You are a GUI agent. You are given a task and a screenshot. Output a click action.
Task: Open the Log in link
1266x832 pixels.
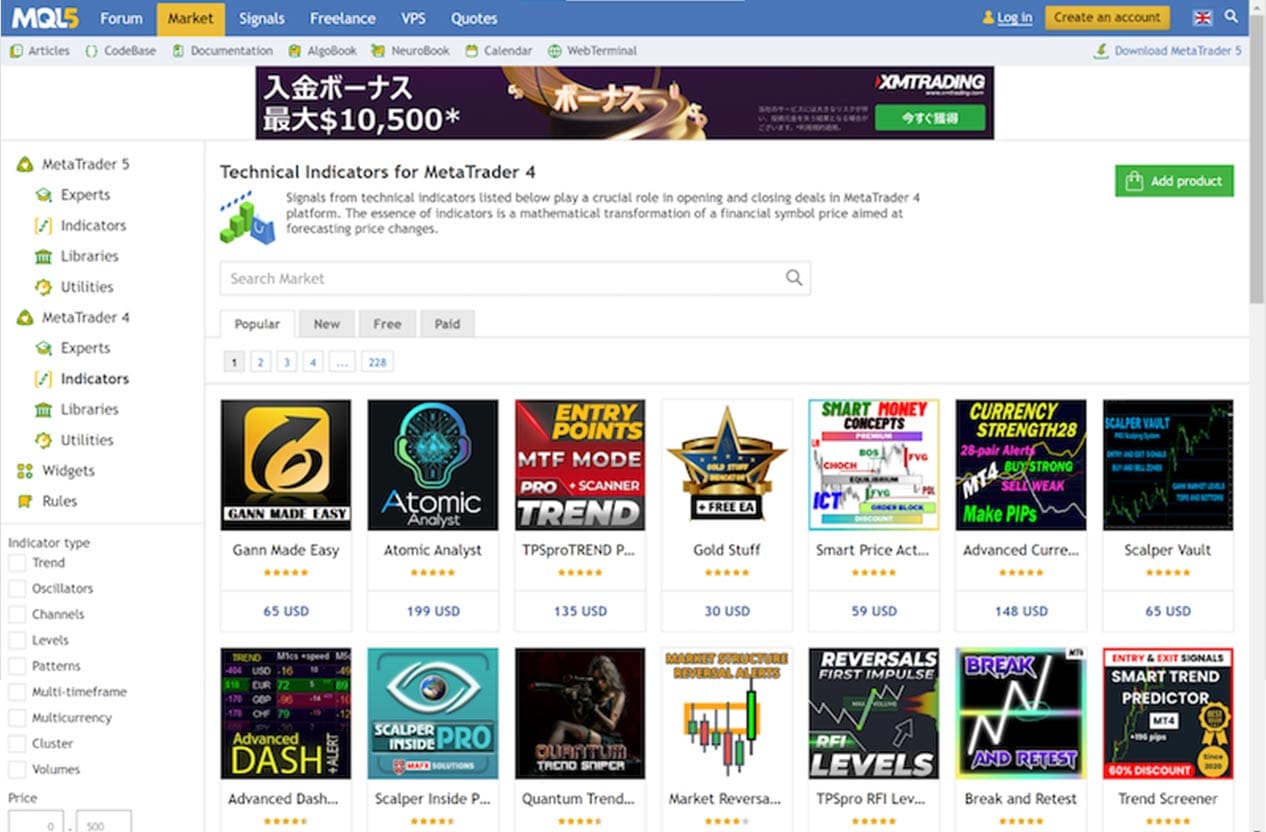(x=1014, y=18)
